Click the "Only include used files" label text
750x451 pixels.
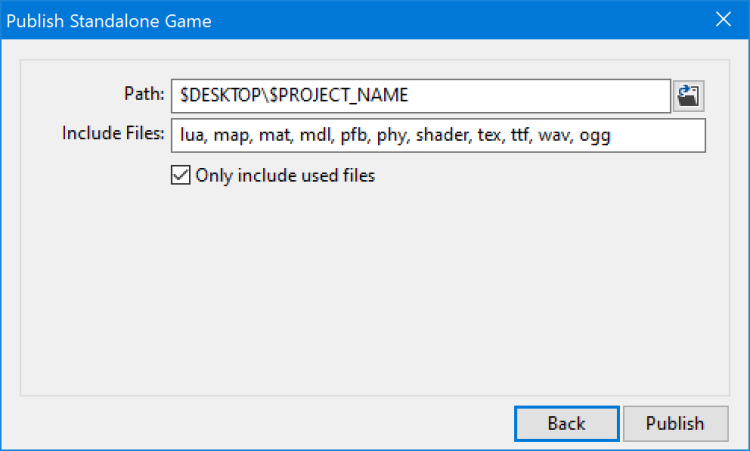point(285,176)
